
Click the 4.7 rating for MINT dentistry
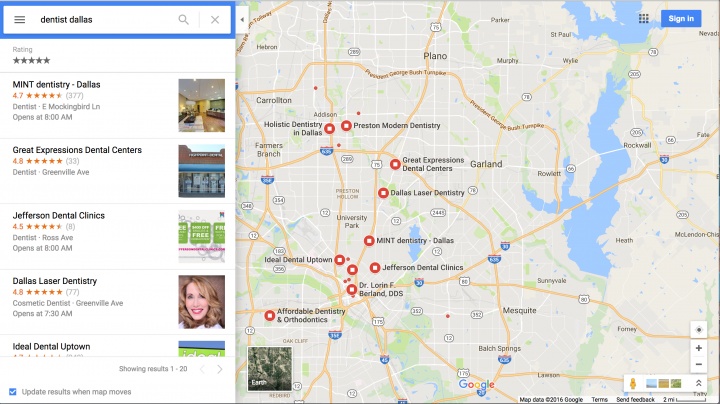click(x=17, y=95)
